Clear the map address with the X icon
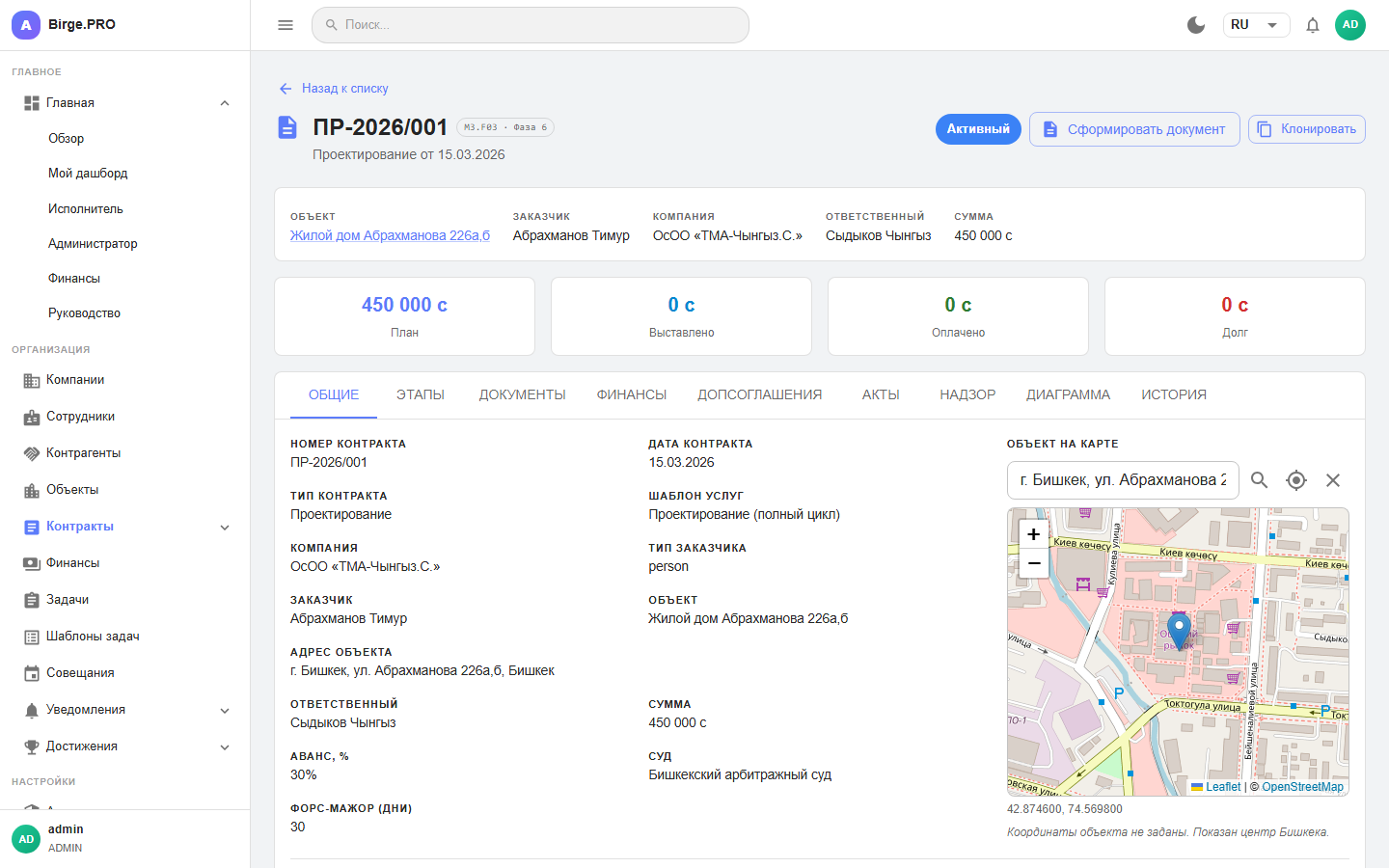 tap(1333, 479)
